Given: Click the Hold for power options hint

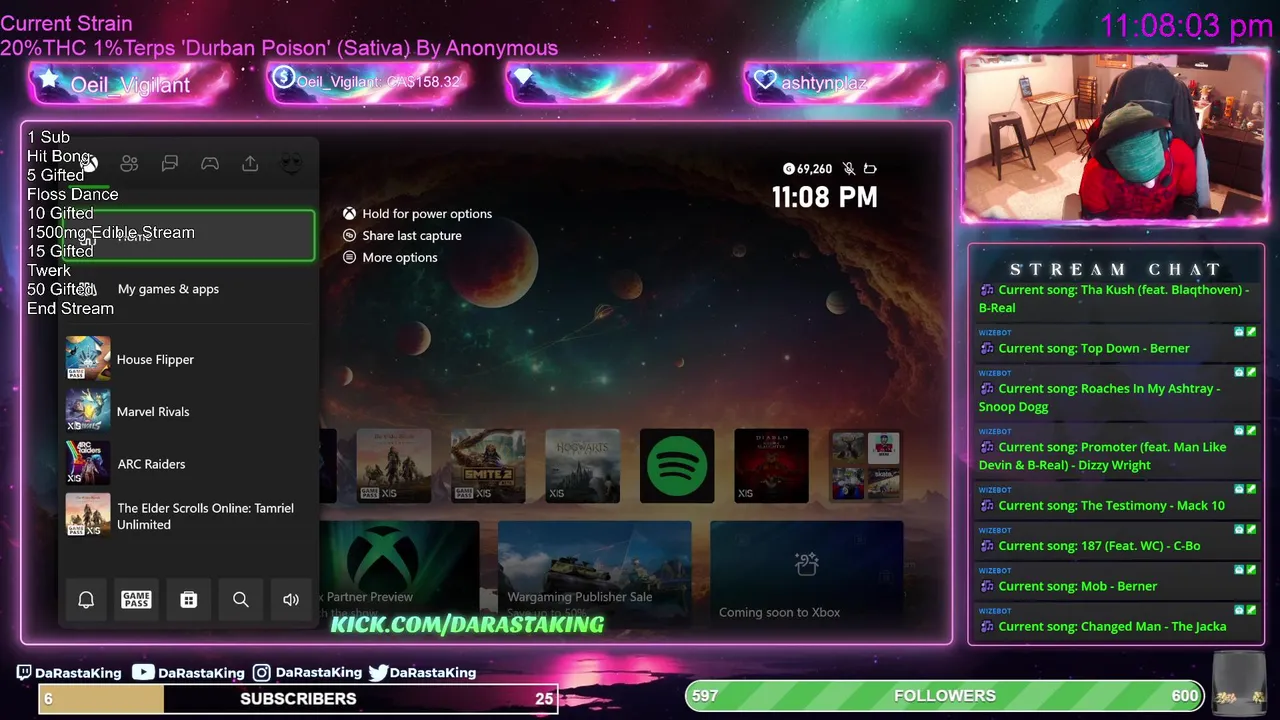Looking at the screenshot, I should pyautogui.click(x=417, y=214).
